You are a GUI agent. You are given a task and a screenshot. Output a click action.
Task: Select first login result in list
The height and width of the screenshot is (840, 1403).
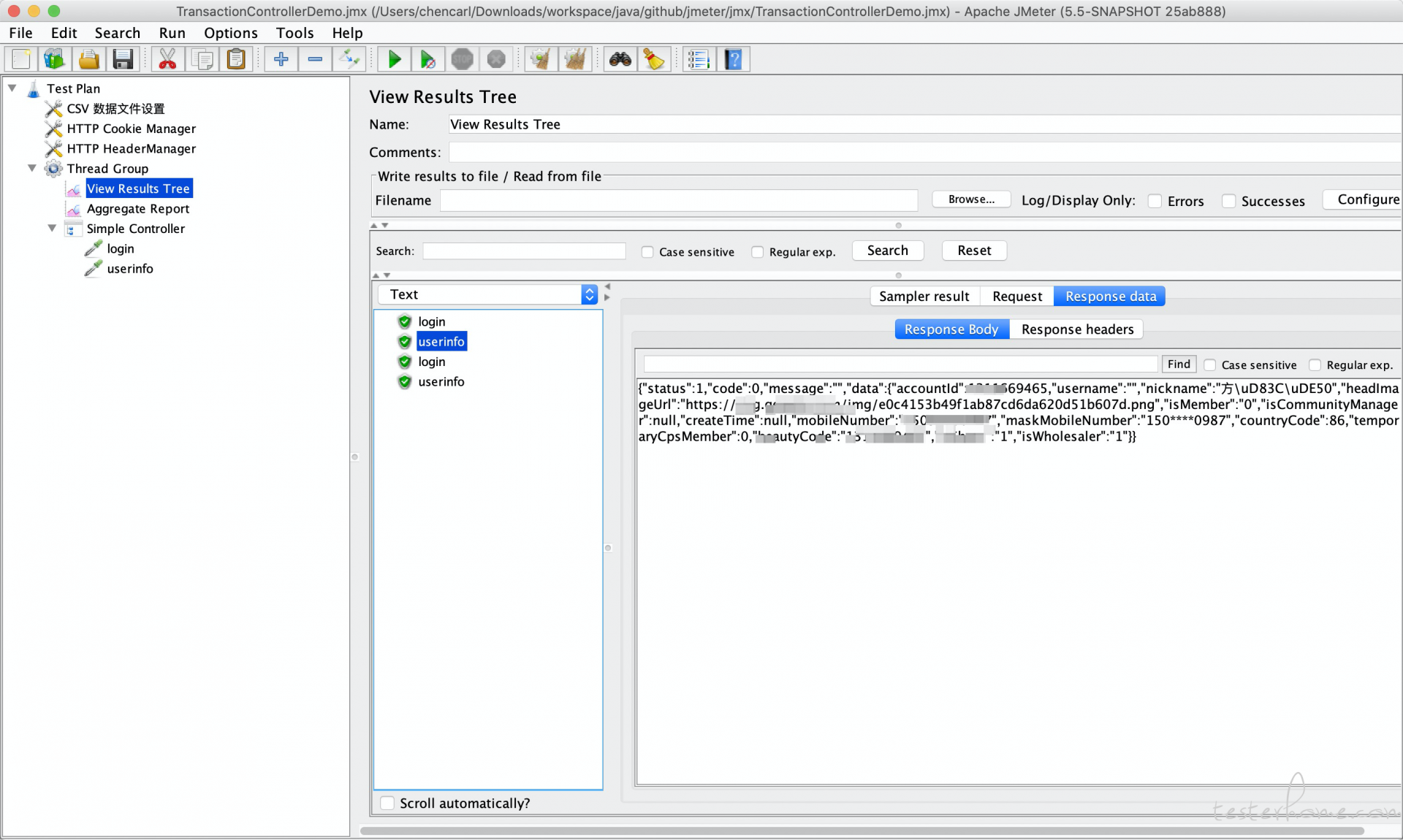[x=431, y=322]
